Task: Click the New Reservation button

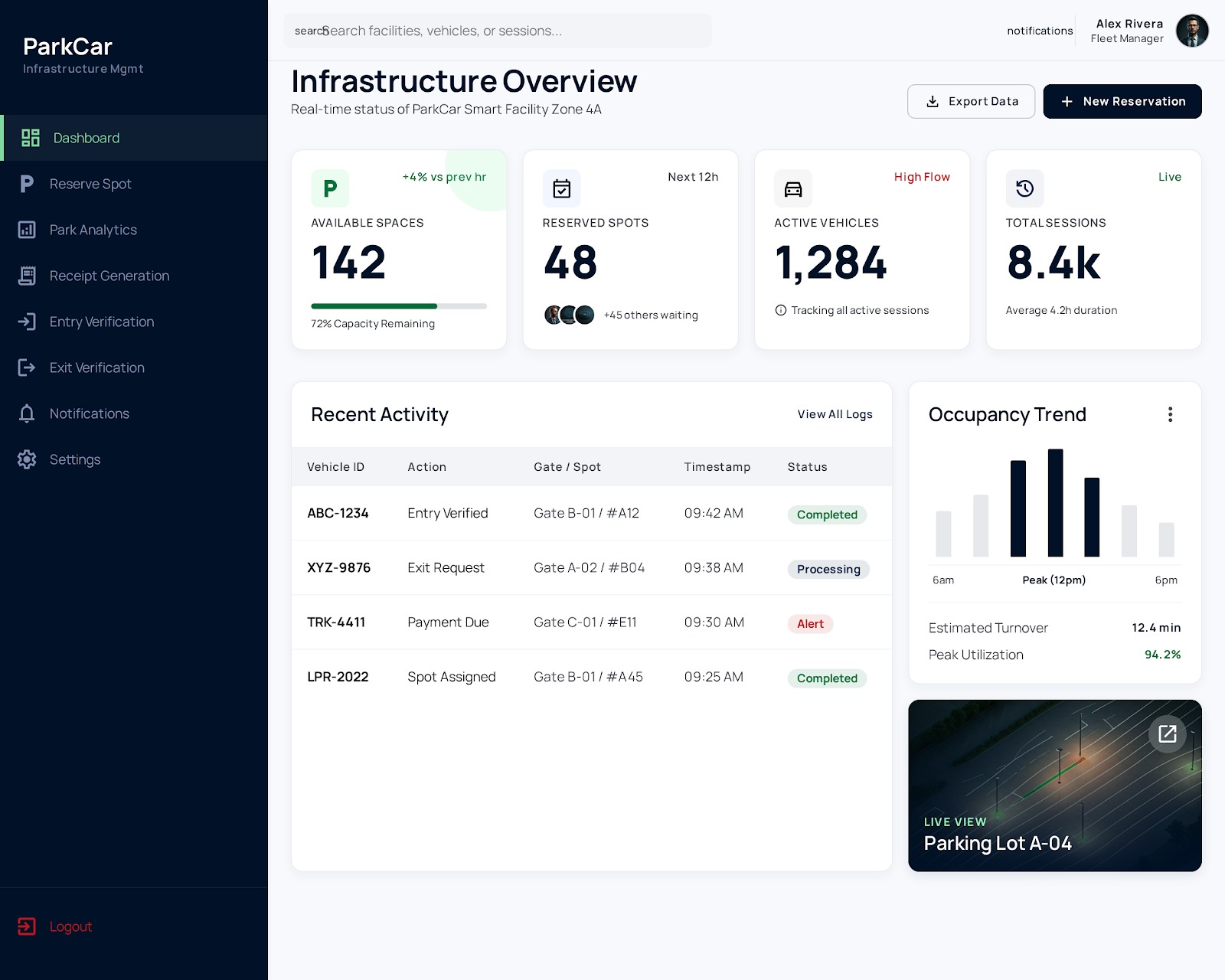Action: tap(1122, 101)
